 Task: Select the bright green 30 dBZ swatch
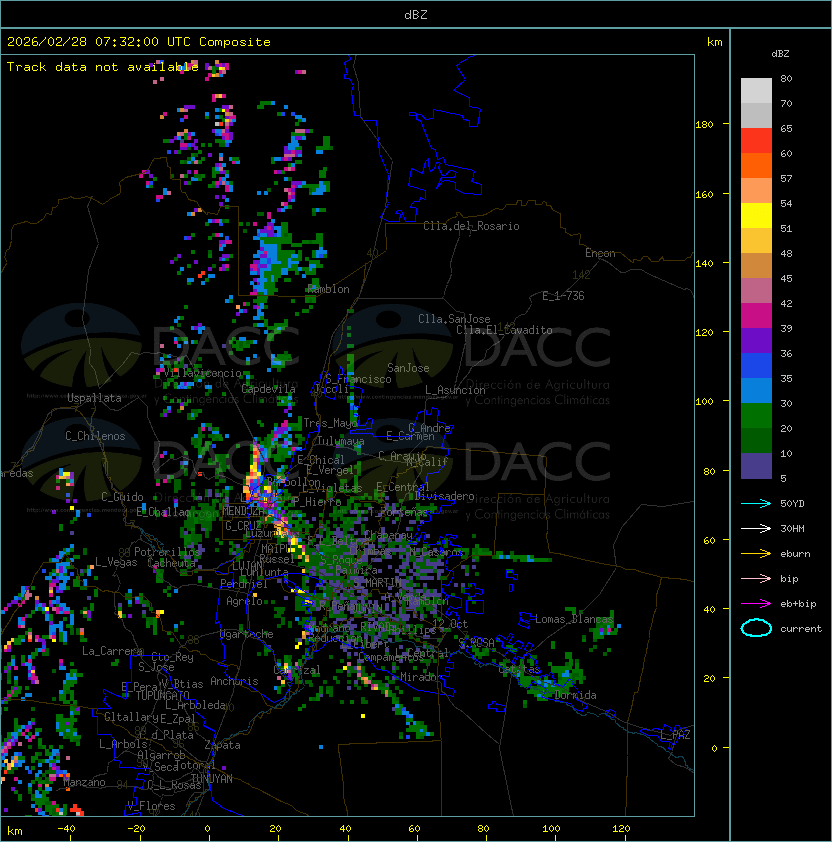pyautogui.click(x=756, y=416)
